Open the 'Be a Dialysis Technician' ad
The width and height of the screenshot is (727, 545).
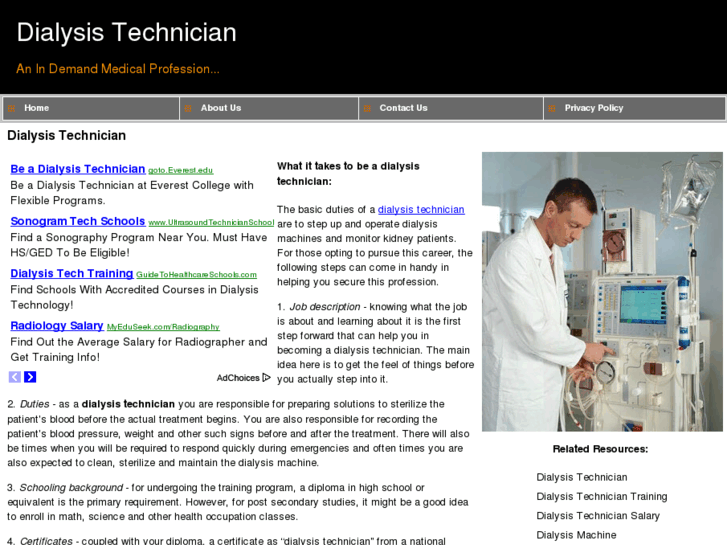78,169
